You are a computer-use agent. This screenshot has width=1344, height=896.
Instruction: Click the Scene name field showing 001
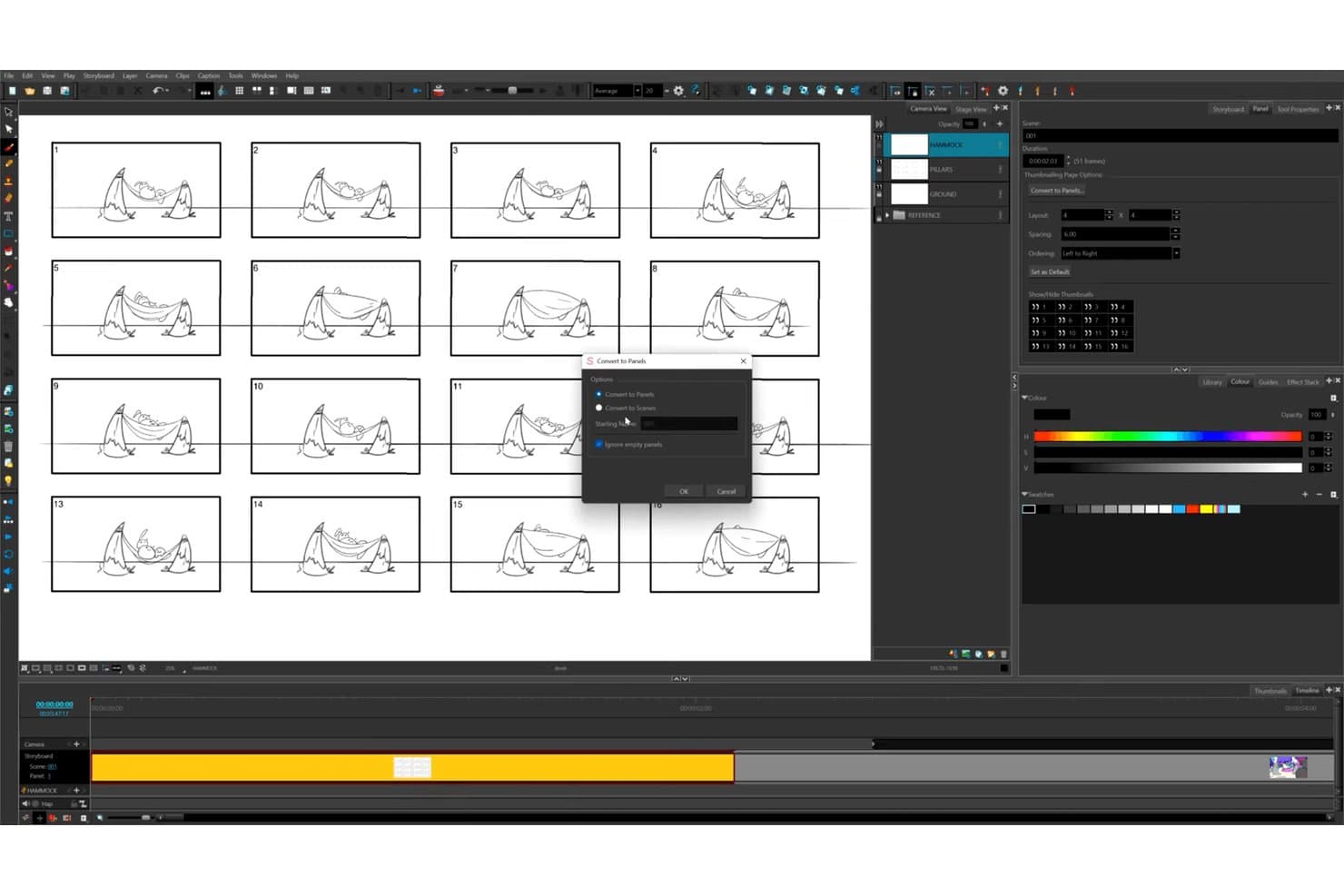[1180, 135]
